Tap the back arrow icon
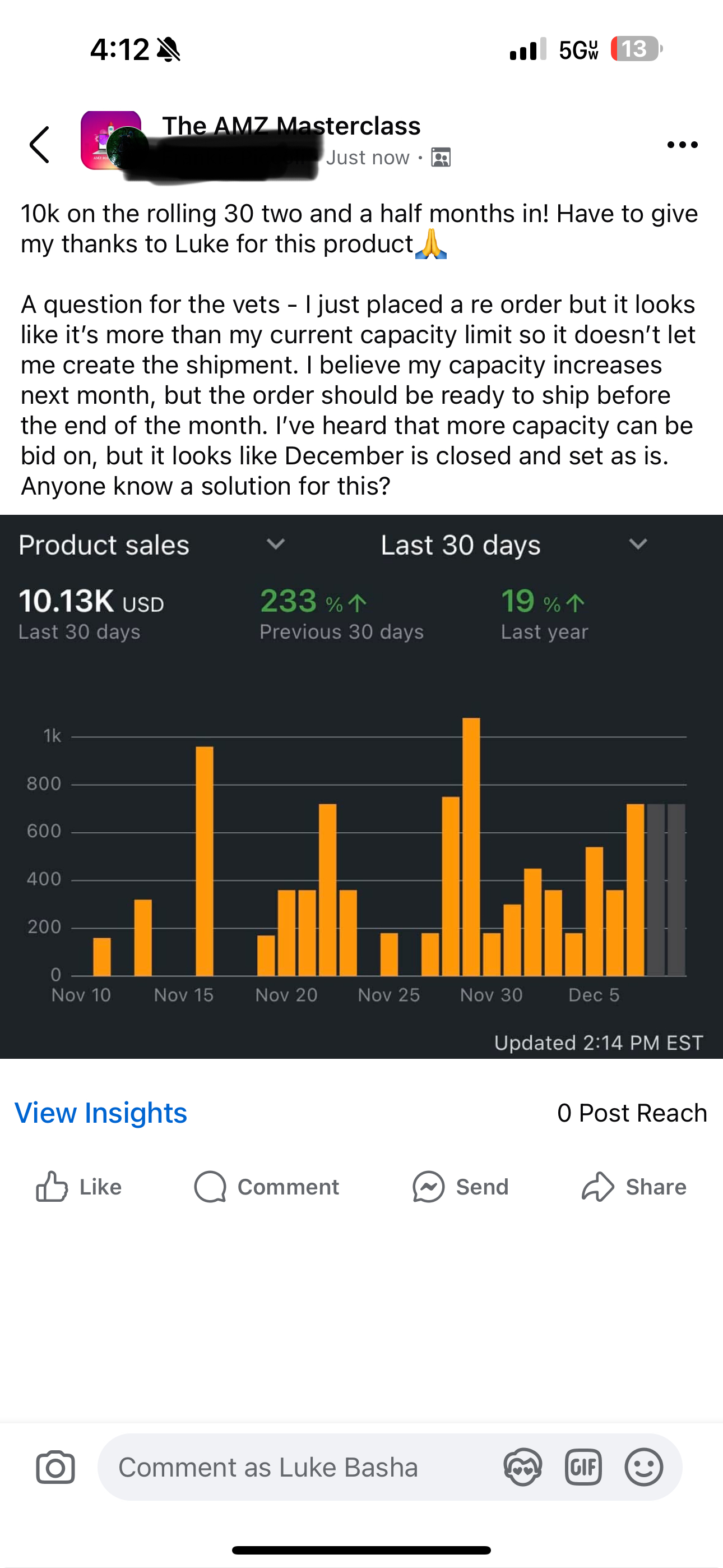 [x=40, y=145]
